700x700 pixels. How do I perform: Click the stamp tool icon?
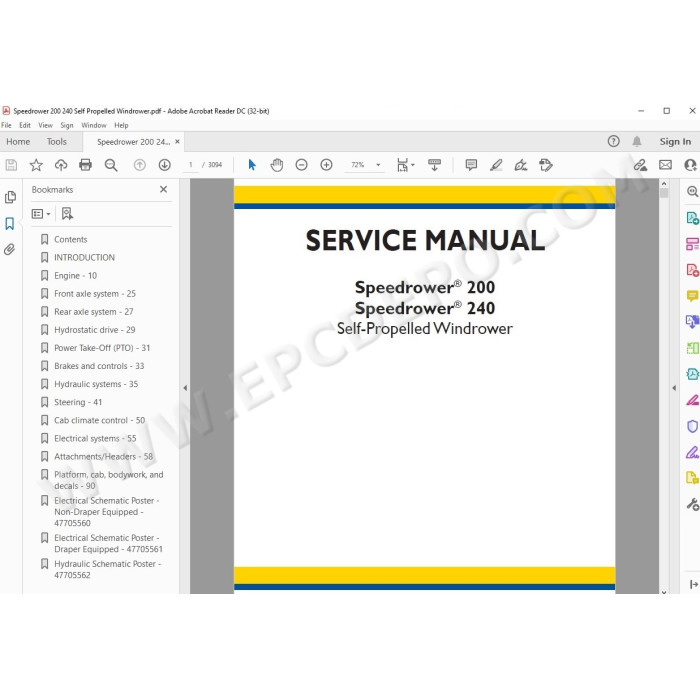(x=546, y=165)
